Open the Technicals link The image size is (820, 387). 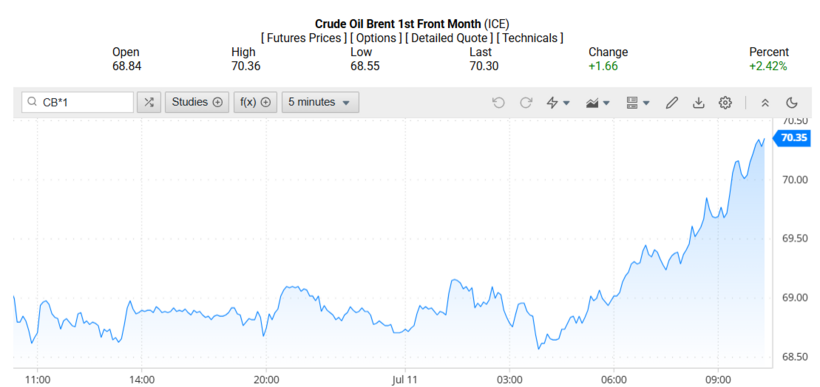tap(530, 38)
